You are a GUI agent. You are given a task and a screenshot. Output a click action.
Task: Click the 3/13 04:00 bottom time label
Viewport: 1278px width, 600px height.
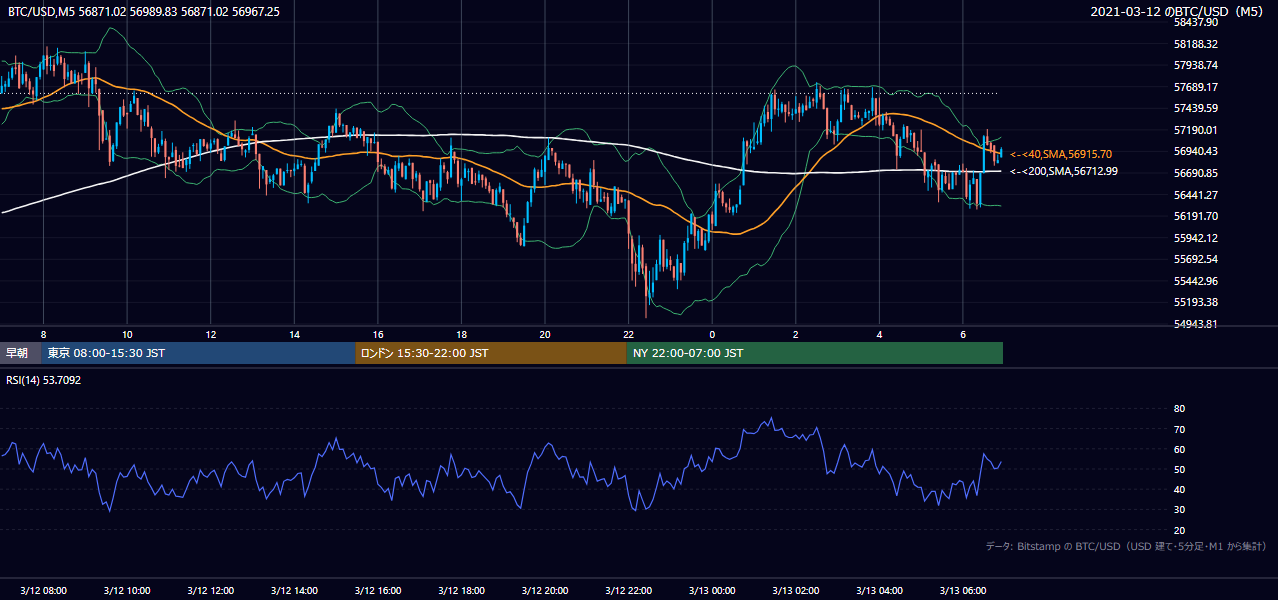pyautogui.click(x=879, y=590)
